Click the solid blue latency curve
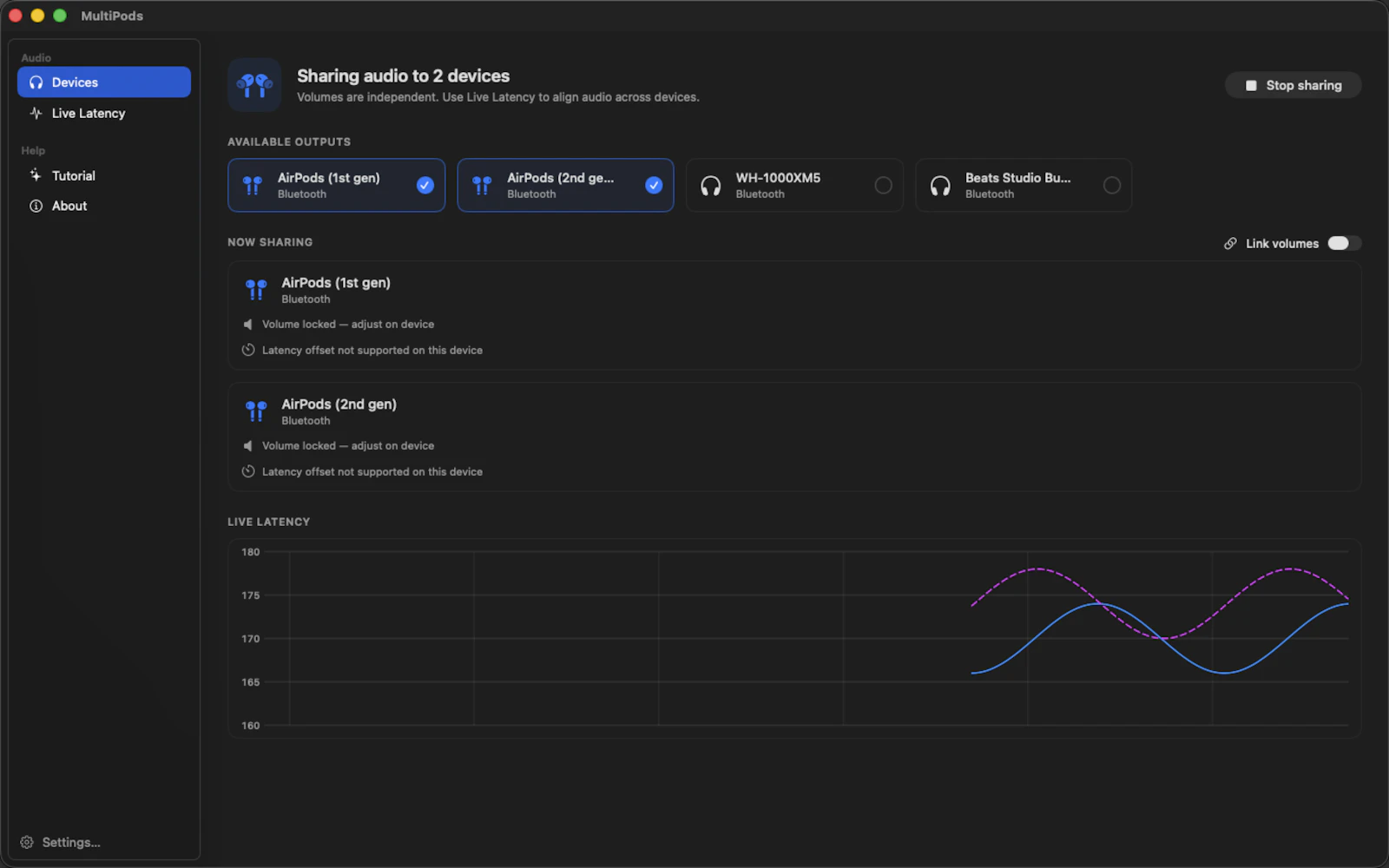The image size is (1389, 868). pyautogui.click(x=1224, y=673)
